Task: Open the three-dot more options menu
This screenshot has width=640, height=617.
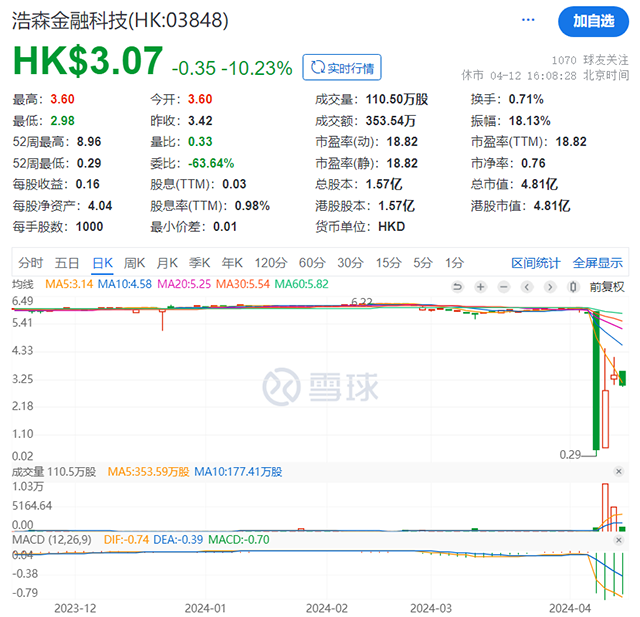Action: click(x=528, y=20)
